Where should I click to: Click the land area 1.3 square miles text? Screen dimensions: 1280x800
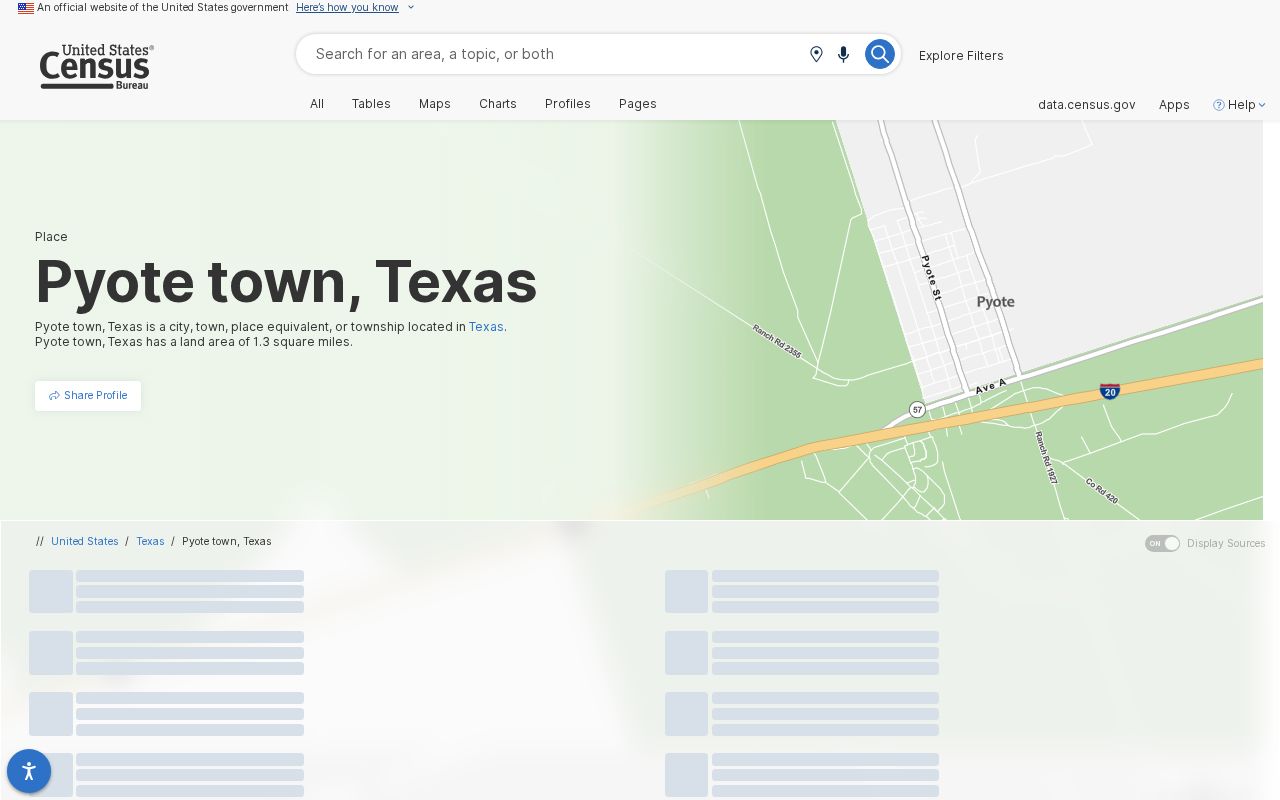[194, 342]
